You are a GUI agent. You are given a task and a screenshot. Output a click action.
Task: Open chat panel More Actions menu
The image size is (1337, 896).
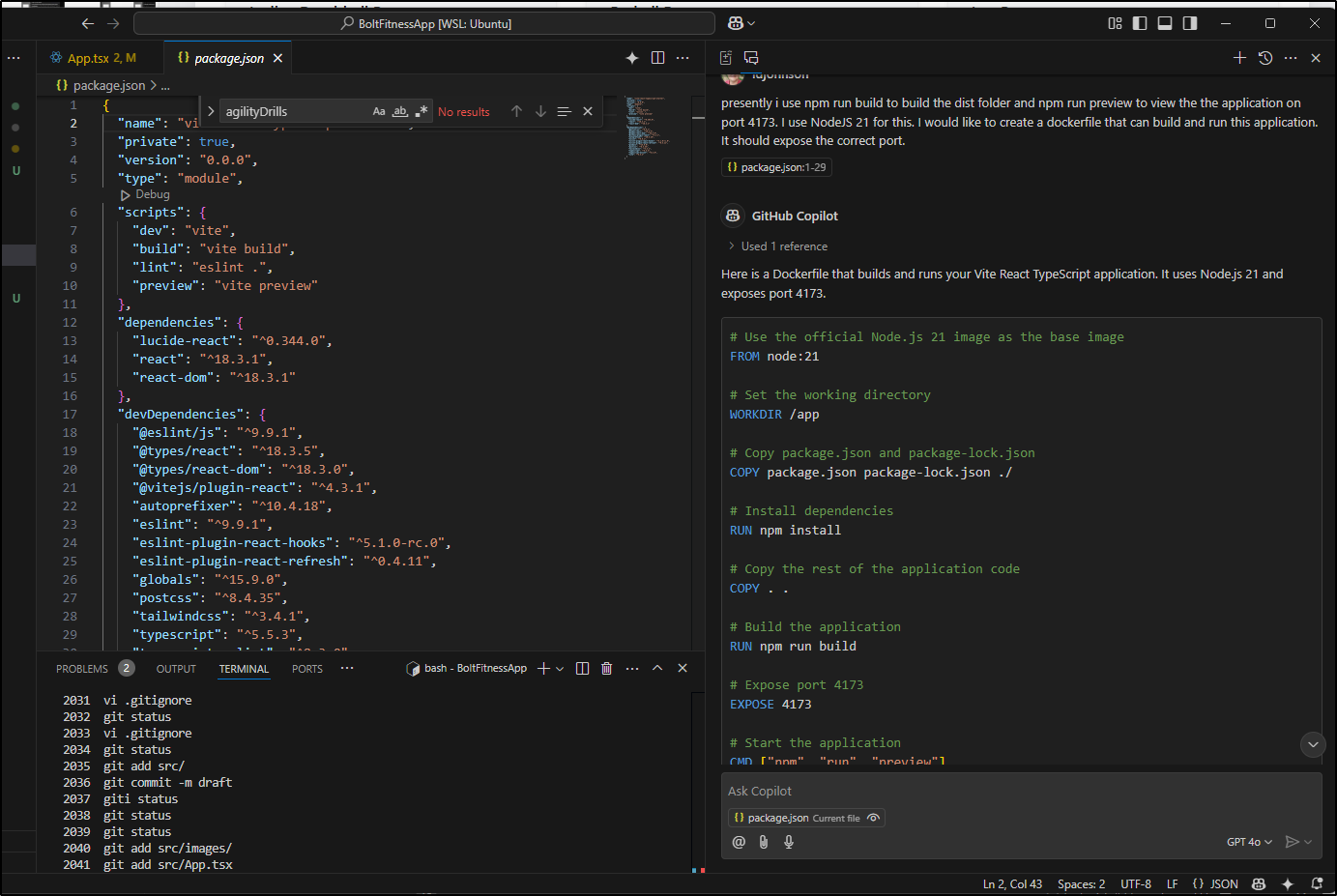coord(1291,58)
